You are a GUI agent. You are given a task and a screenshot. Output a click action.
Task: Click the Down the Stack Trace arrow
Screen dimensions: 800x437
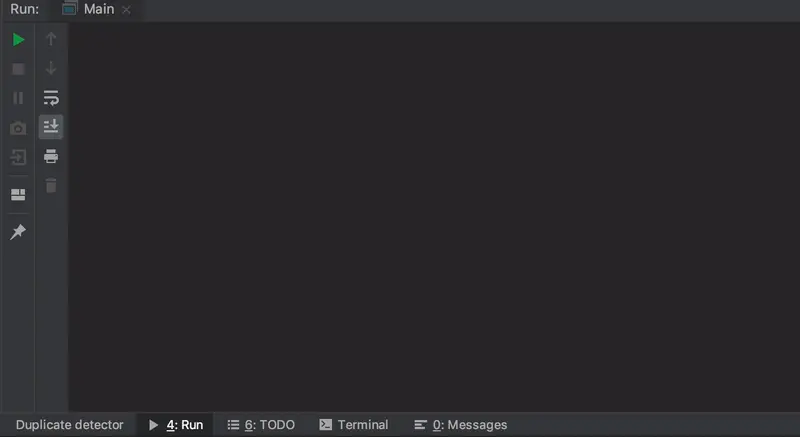pyautogui.click(x=51, y=68)
